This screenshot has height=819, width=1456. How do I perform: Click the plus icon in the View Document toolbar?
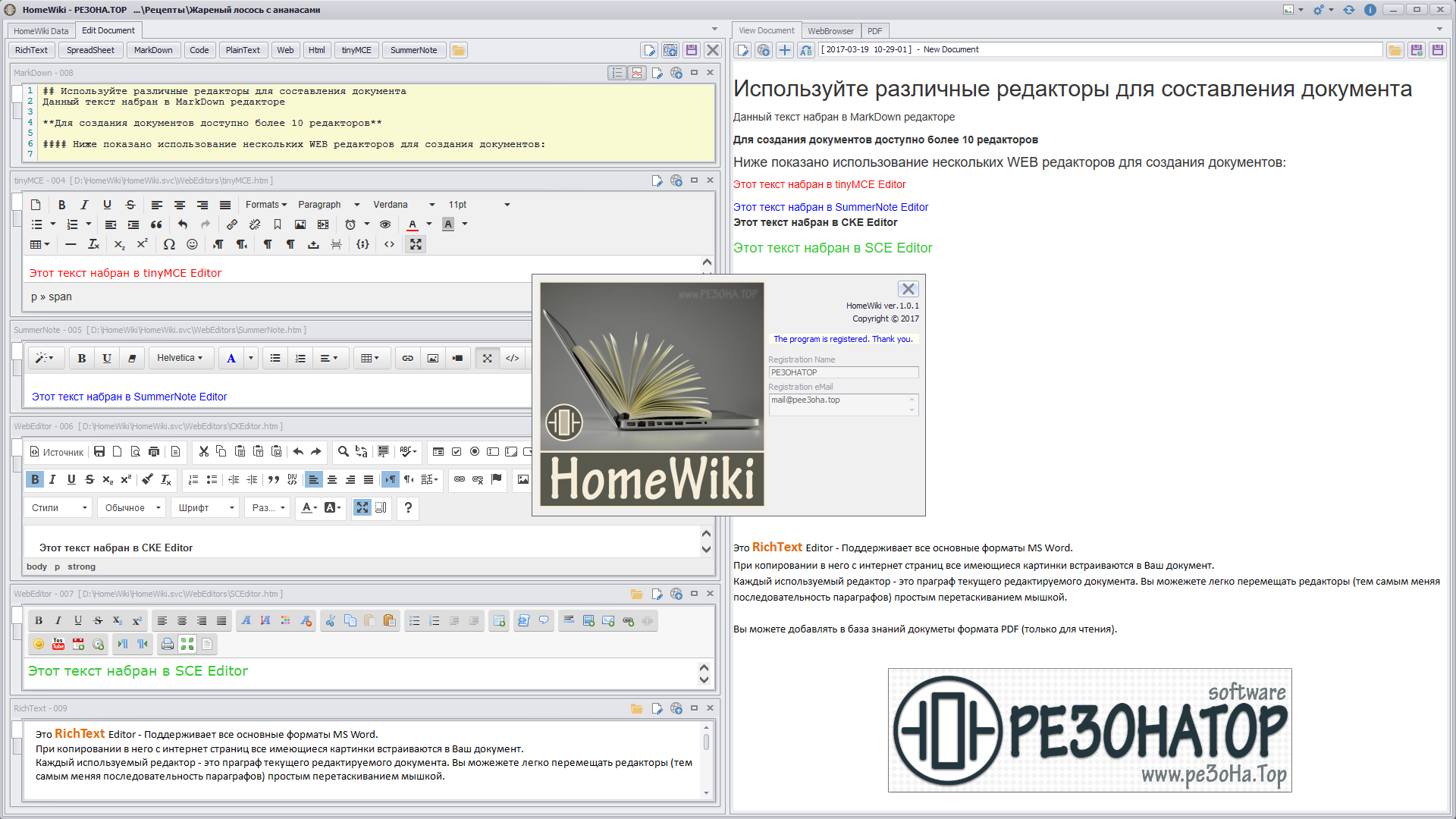[785, 50]
